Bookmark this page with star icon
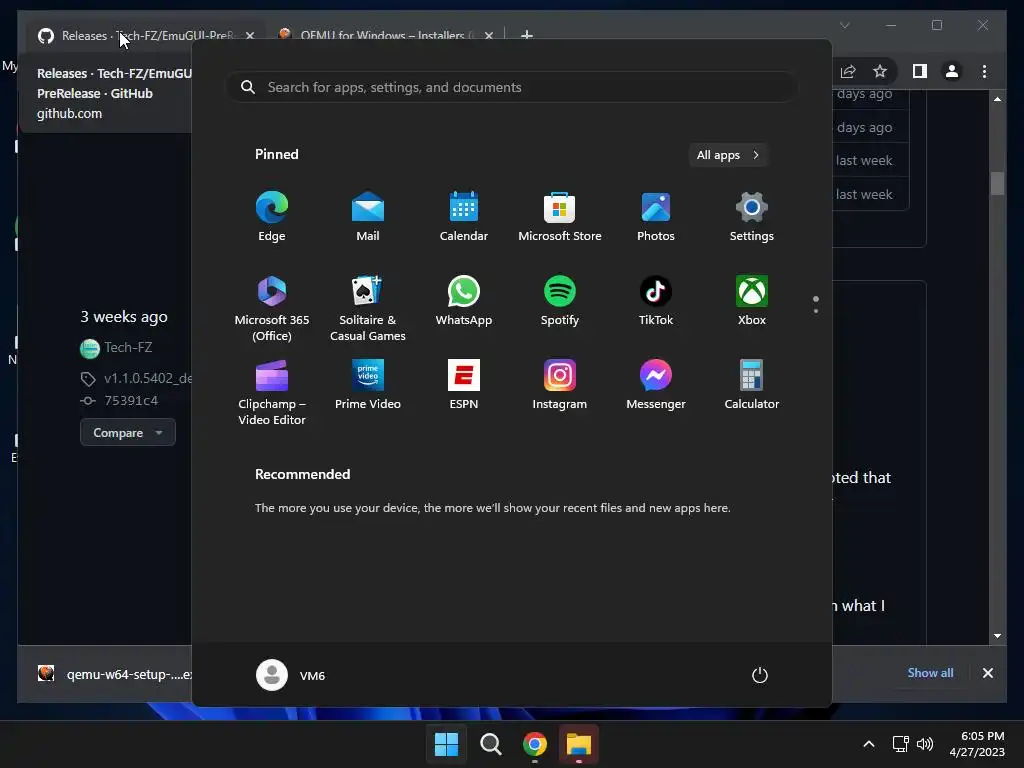Screen dimensions: 1024x768 [880, 71]
